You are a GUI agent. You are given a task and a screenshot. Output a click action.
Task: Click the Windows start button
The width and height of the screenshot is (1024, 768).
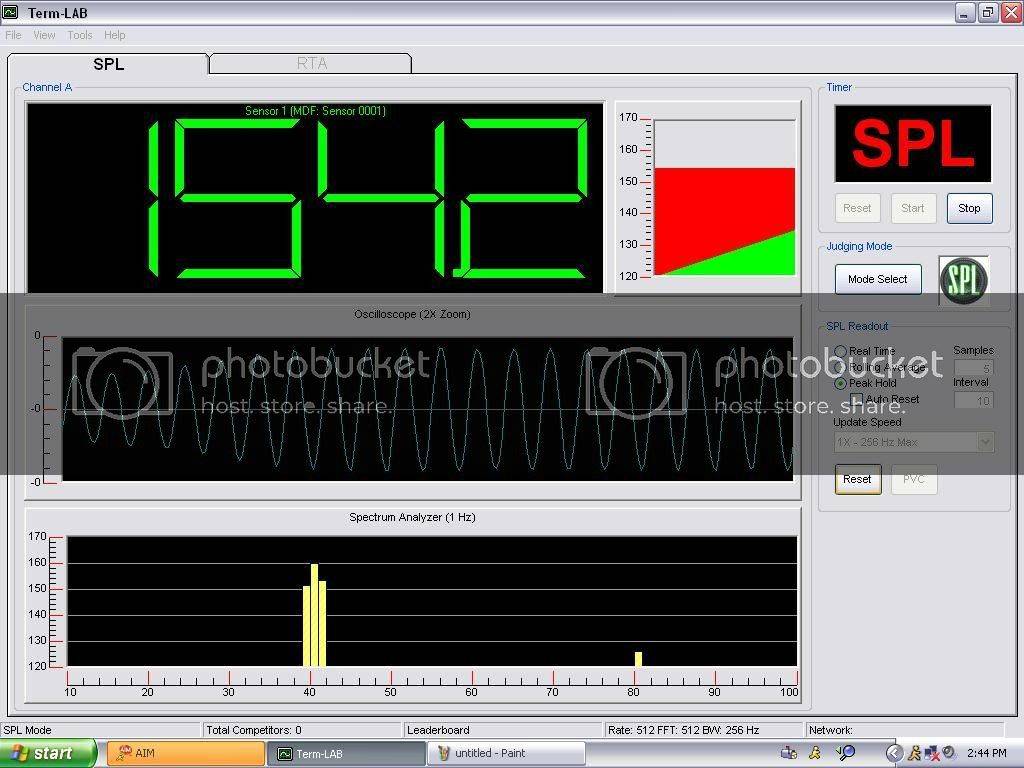point(48,753)
